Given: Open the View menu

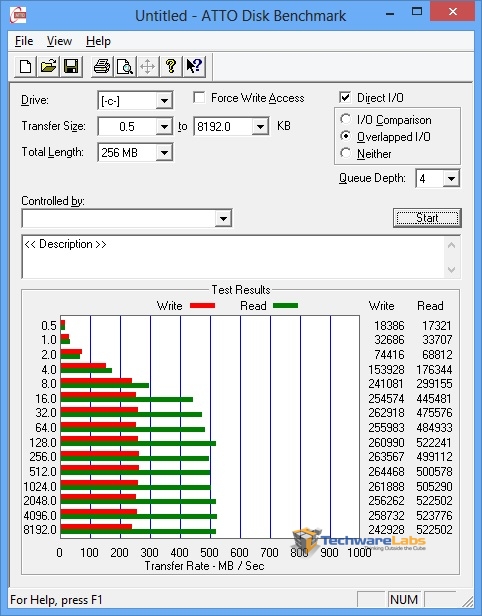Looking at the screenshot, I should pyautogui.click(x=59, y=41).
